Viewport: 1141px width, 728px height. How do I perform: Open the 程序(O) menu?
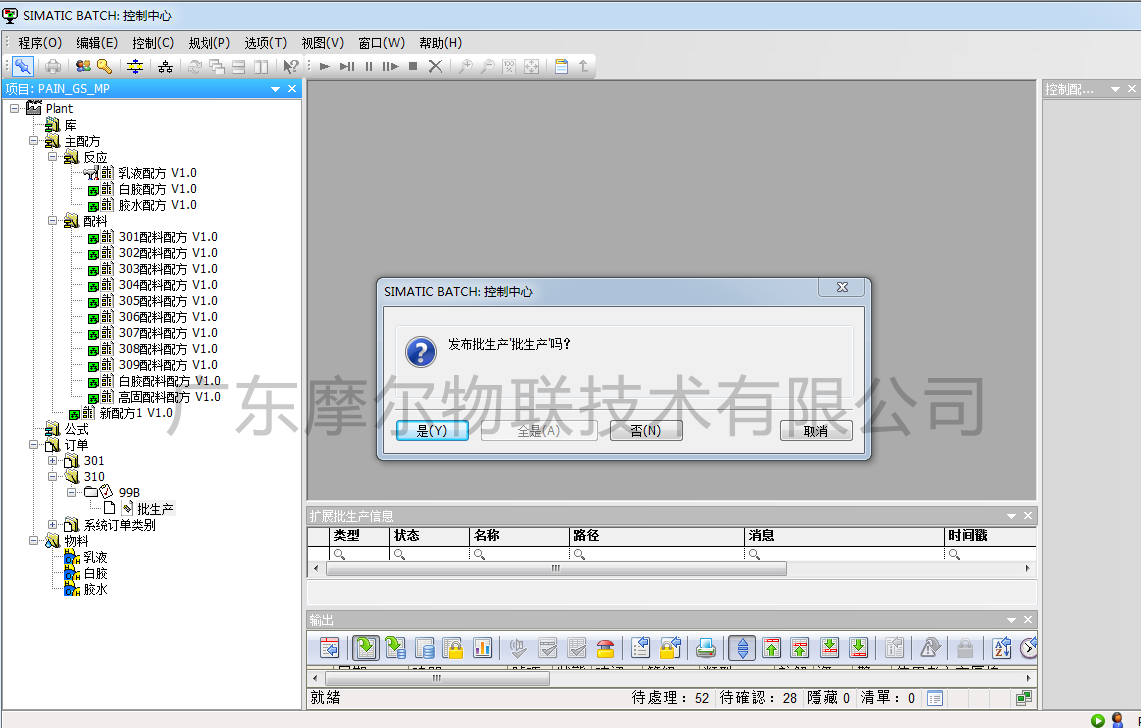click(40, 43)
